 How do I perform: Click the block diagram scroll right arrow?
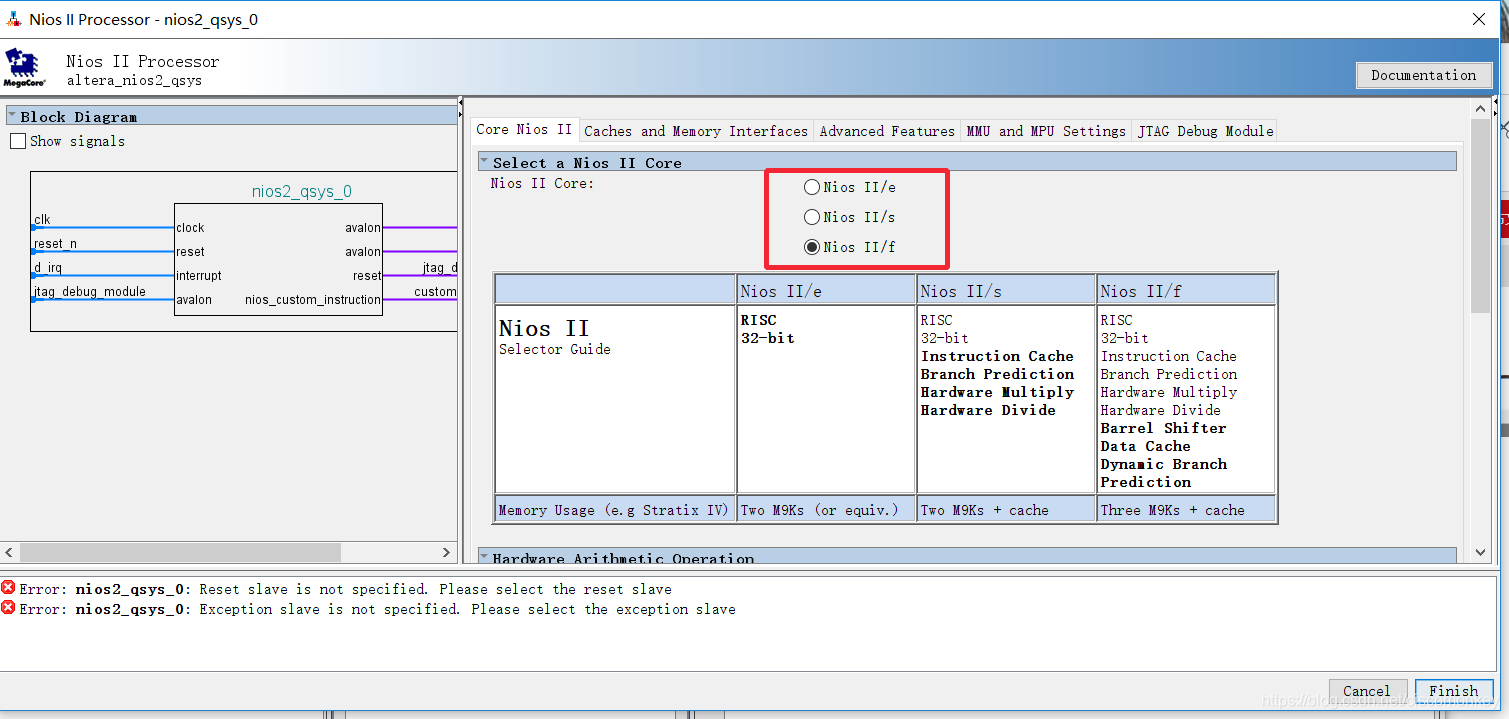click(447, 553)
